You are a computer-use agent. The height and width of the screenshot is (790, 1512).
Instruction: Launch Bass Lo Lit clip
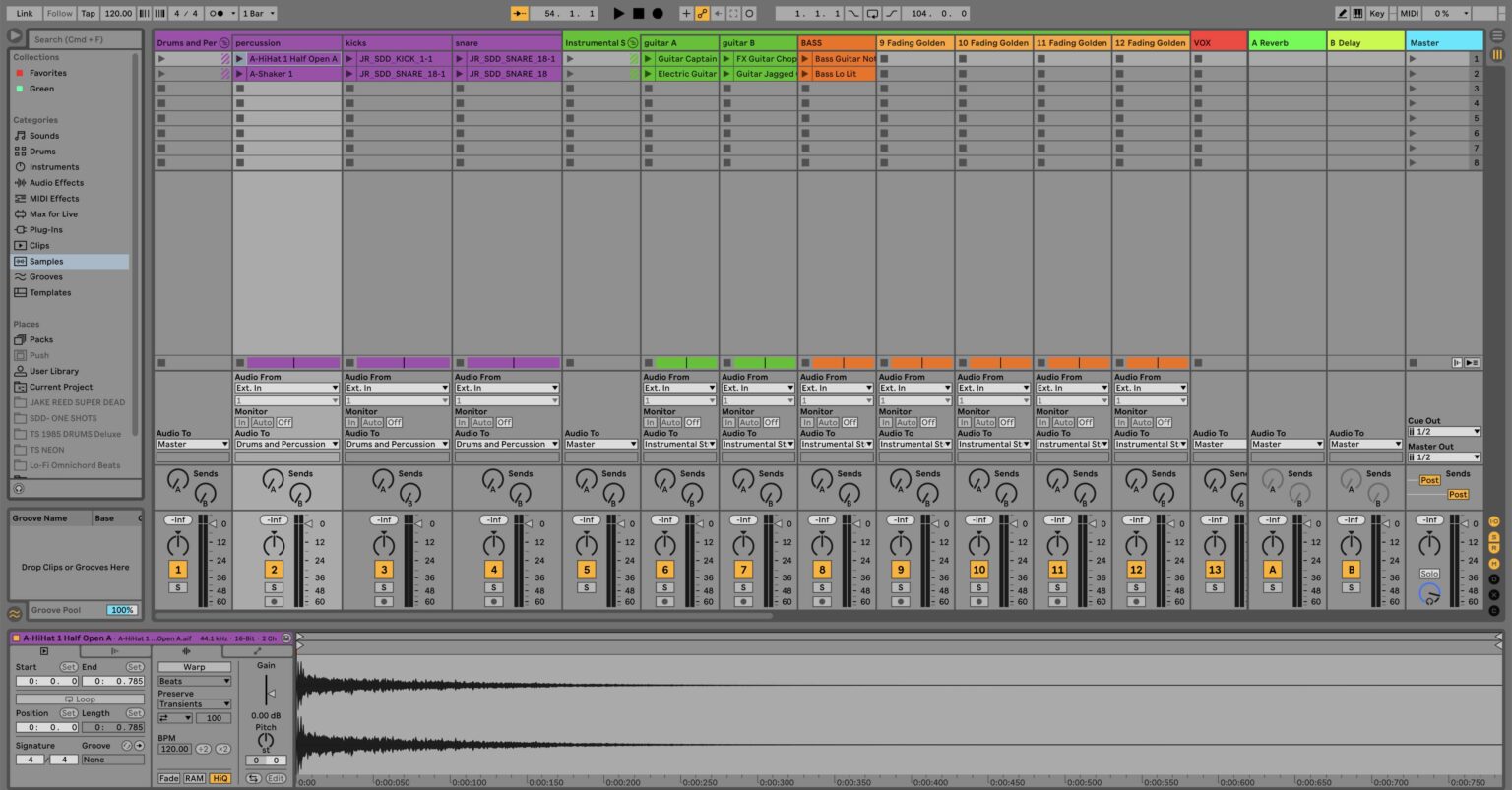pos(805,74)
